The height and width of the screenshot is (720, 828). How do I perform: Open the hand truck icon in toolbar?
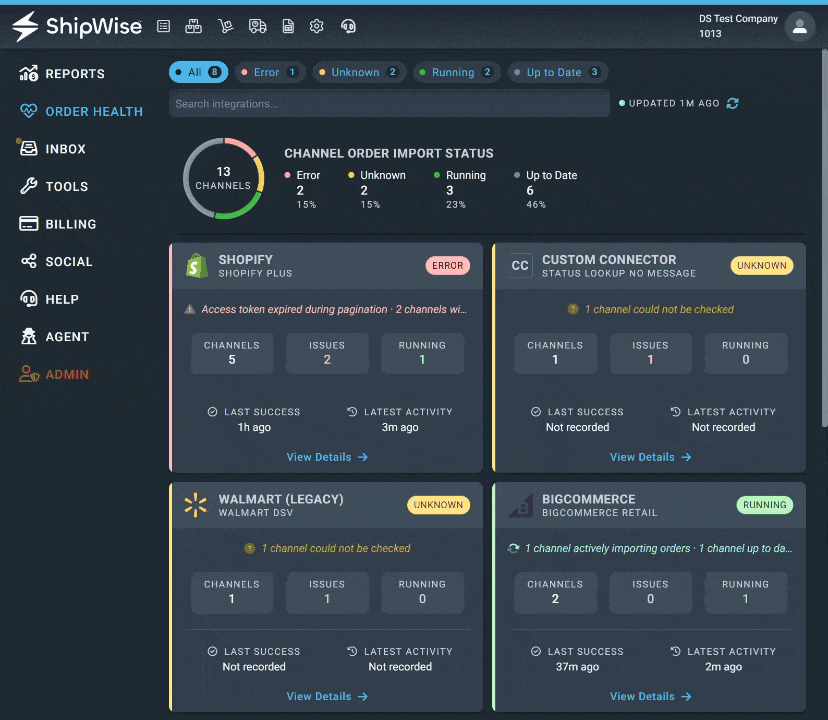click(225, 26)
